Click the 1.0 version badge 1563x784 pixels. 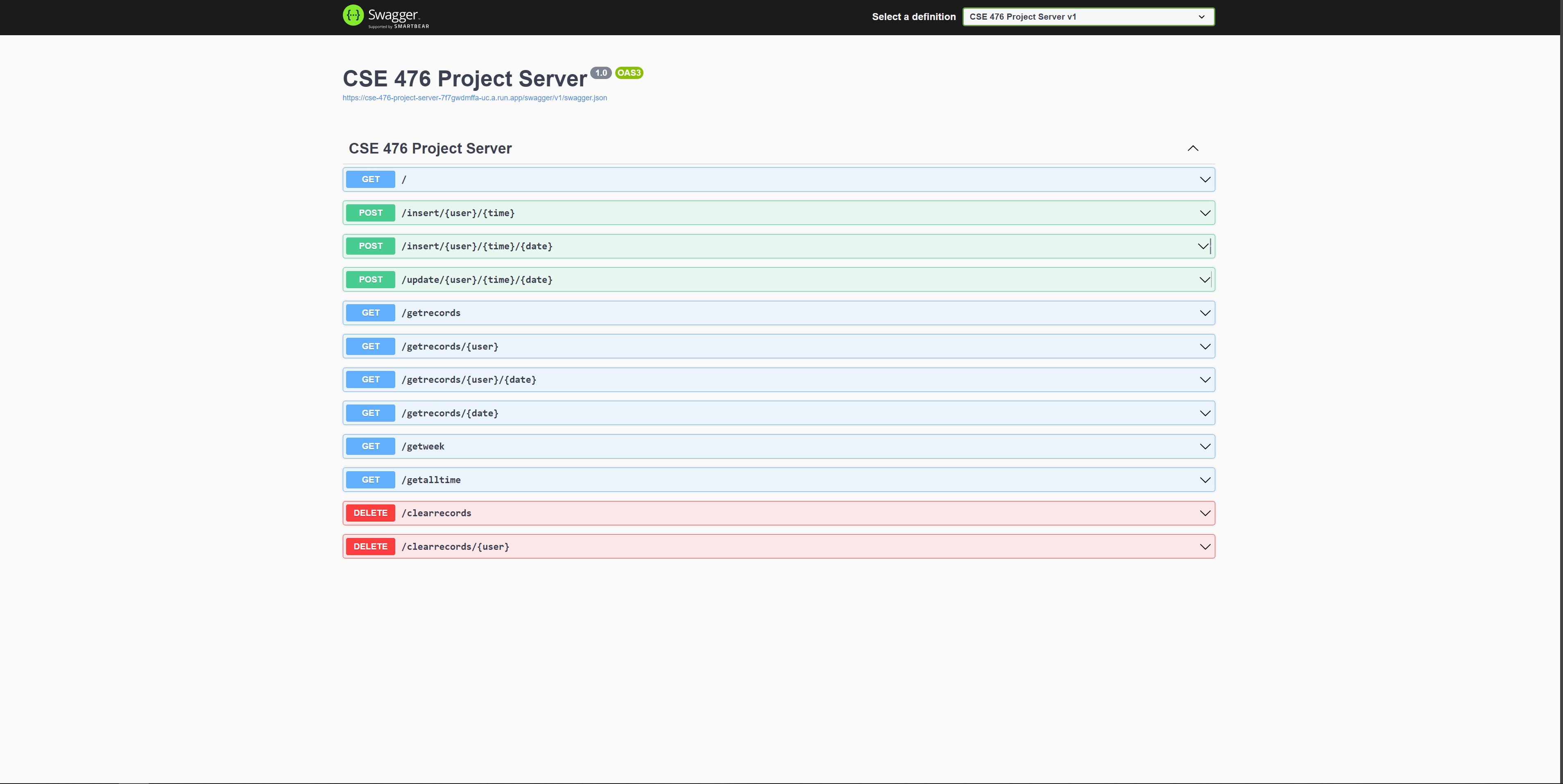coord(601,73)
